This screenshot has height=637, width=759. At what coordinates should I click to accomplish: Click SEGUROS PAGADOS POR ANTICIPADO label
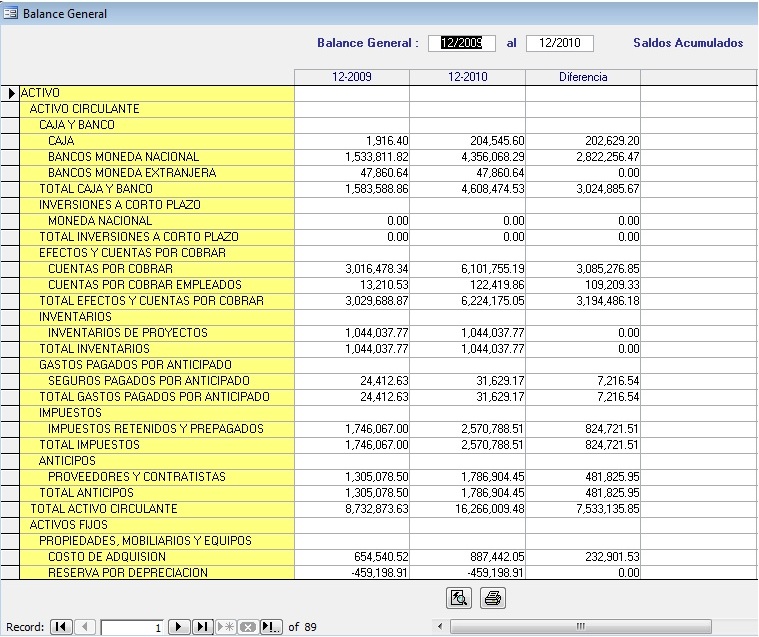tap(149, 380)
